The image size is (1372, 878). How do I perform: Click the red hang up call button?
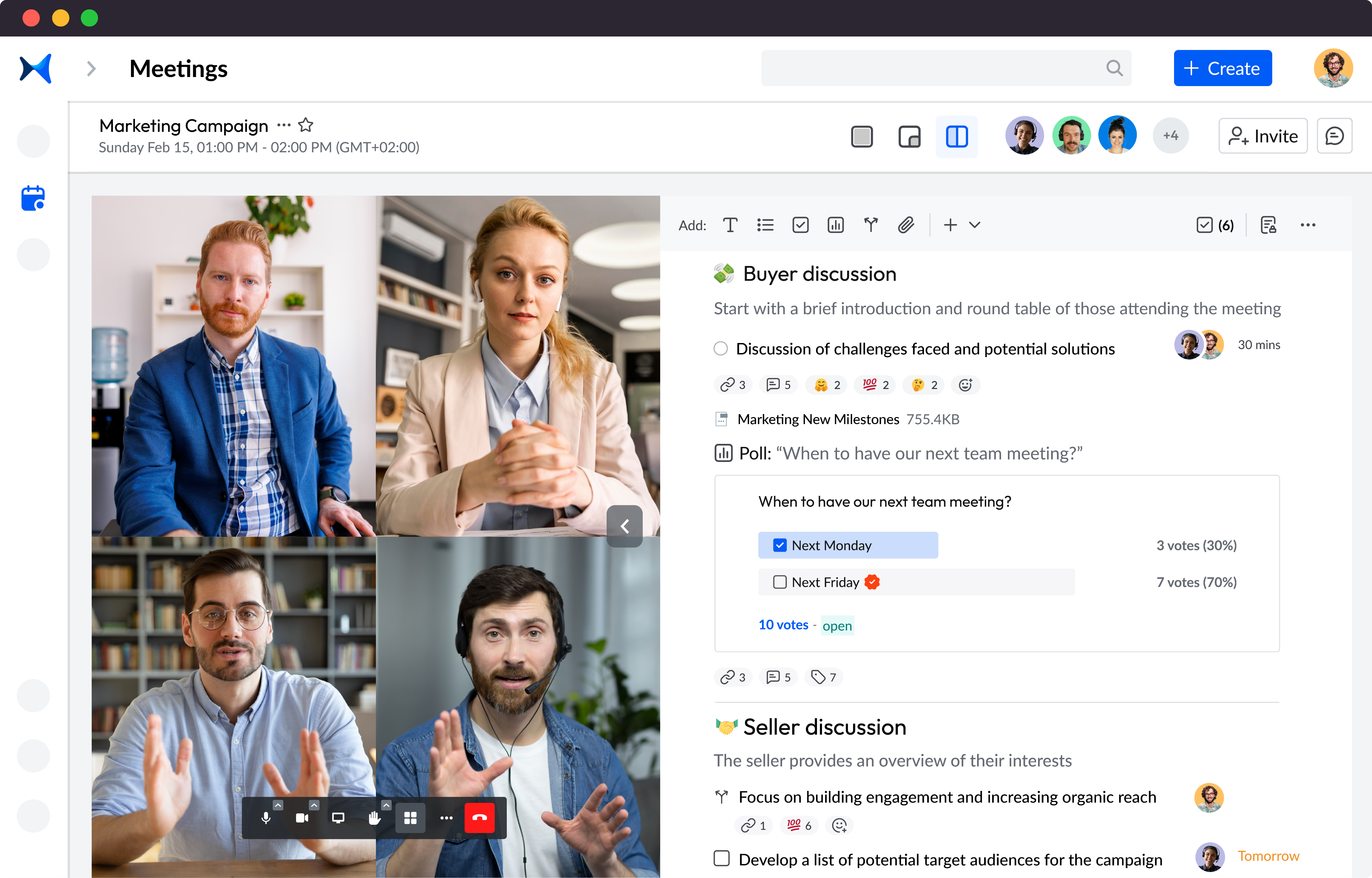coord(479,818)
